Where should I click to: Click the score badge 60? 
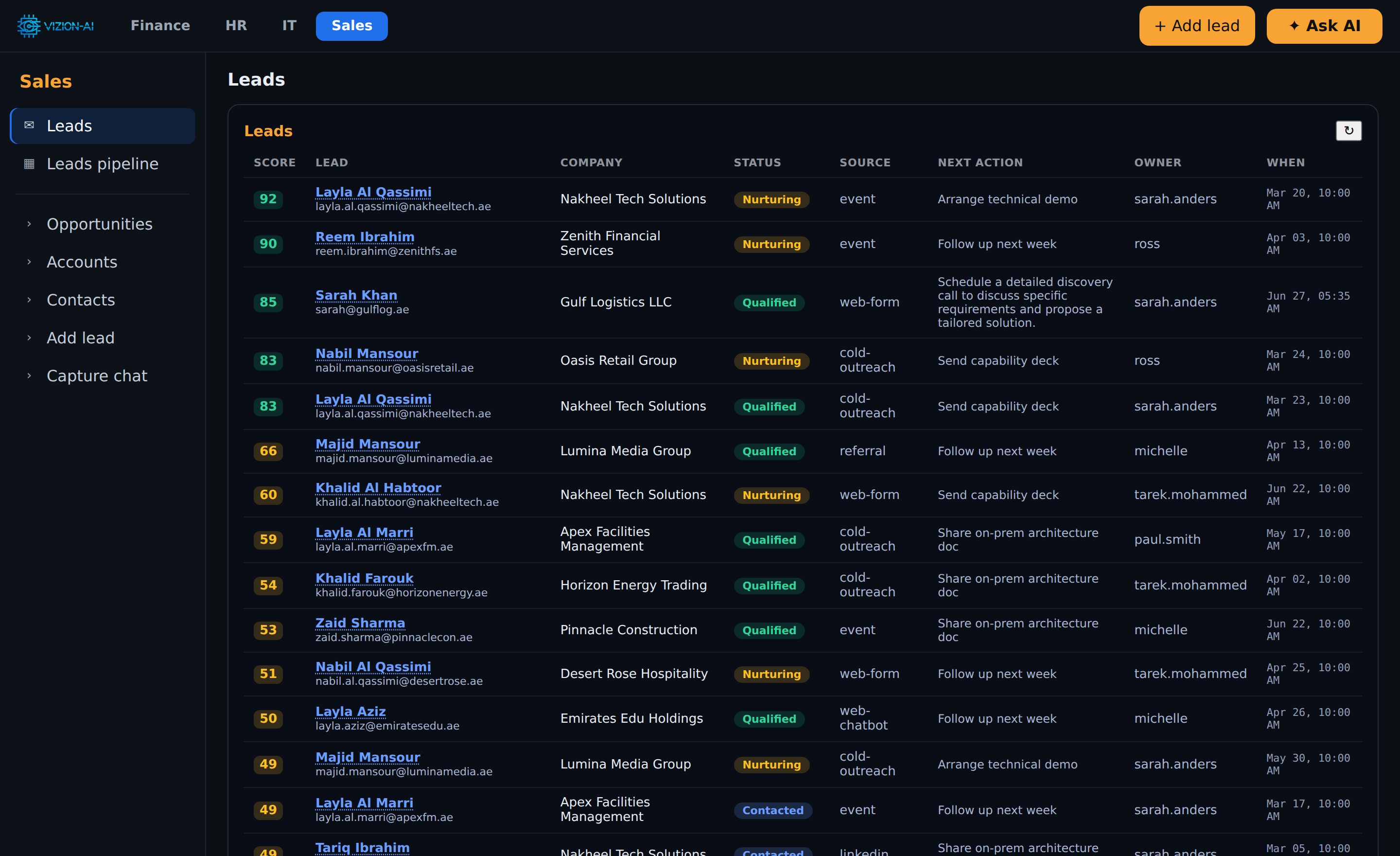pos(268,495)
